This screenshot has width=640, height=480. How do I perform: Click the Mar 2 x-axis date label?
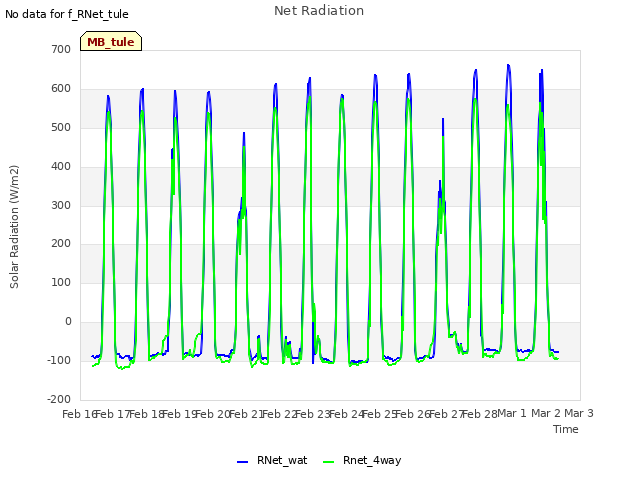pyautogui.click(x=546, y=413)
